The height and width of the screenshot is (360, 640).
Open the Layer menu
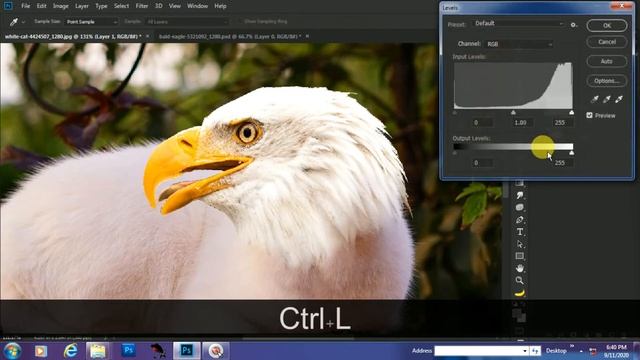82,6
